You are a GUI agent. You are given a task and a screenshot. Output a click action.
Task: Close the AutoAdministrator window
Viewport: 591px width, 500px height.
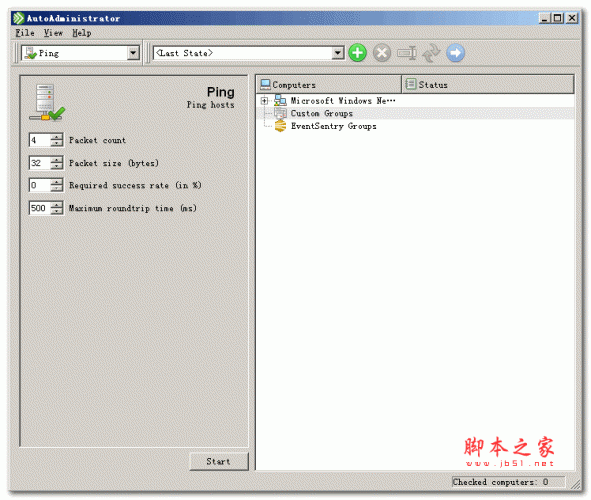(x=572, y=18)
